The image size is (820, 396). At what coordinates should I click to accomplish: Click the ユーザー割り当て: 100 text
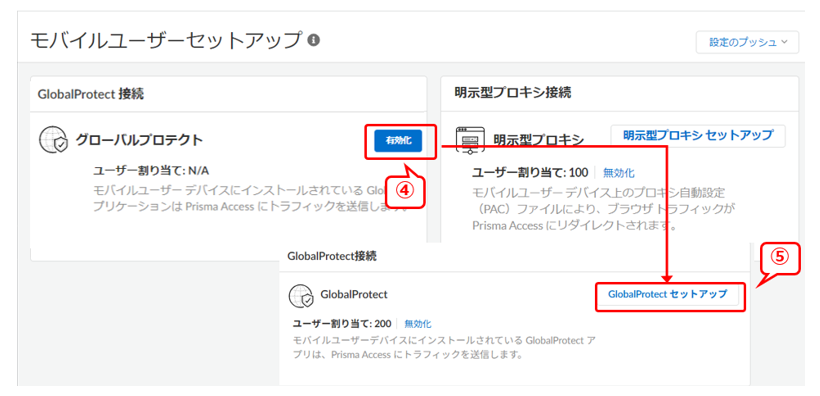530,173
